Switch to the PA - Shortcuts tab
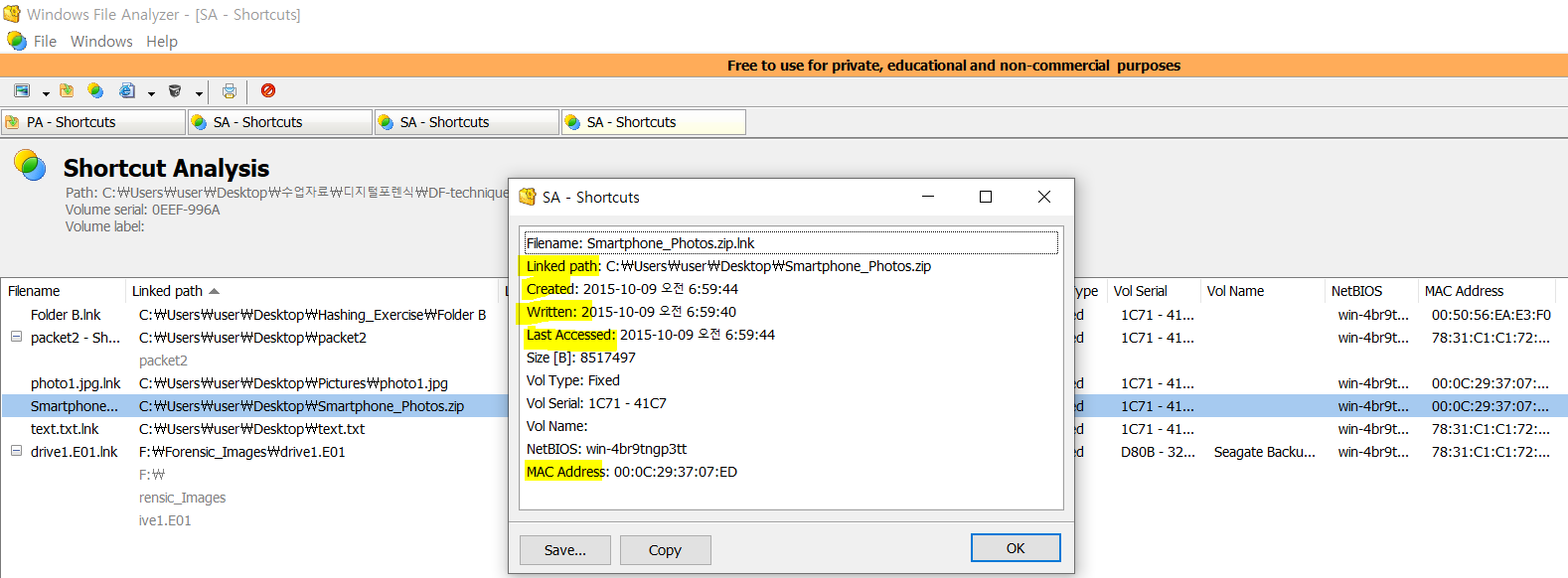The height and width of the screenshot is (578, 1568). [93, 122]
